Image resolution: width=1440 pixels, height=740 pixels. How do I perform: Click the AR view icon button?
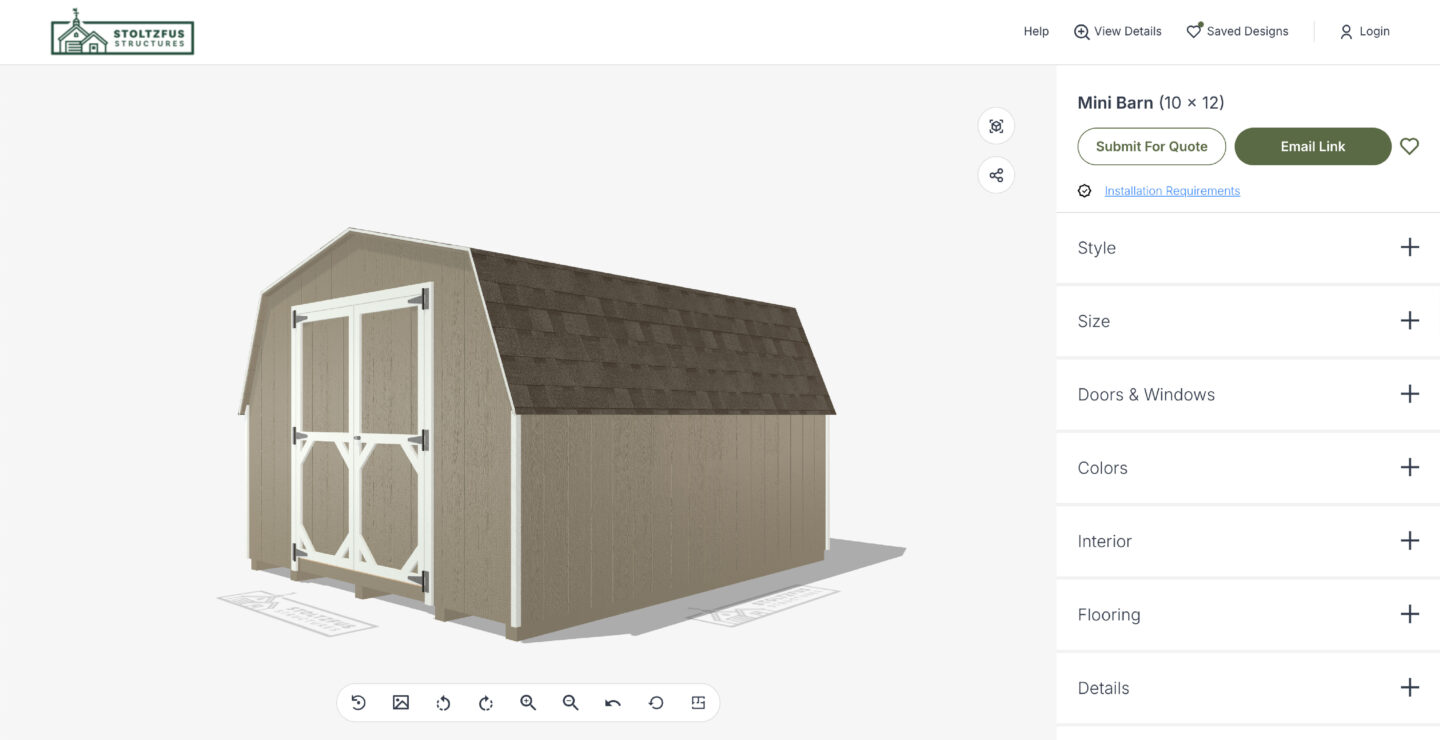[996, 126]
